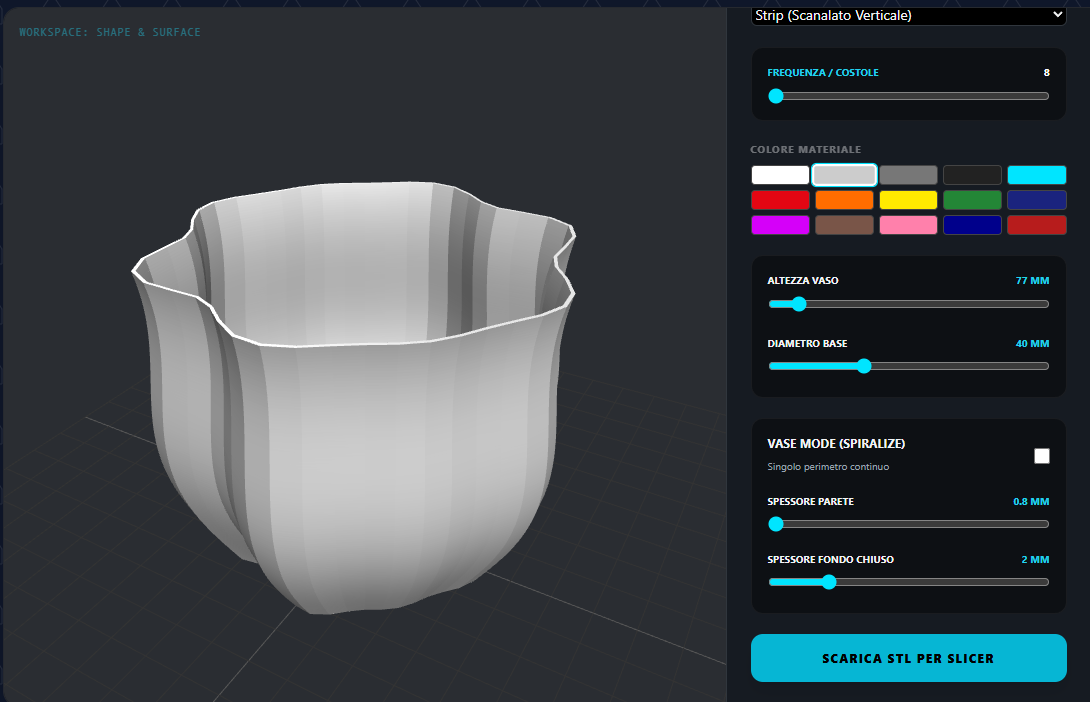Click the "40 MM" diameter value
Image resolution: width=1090 pixels, height=702 pixels.
click(x=1032, y=343)
